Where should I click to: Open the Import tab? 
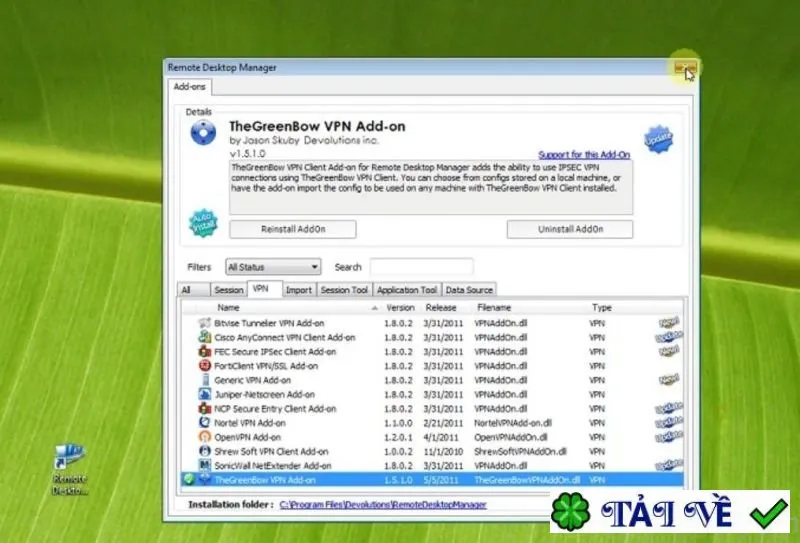(298, 289)
